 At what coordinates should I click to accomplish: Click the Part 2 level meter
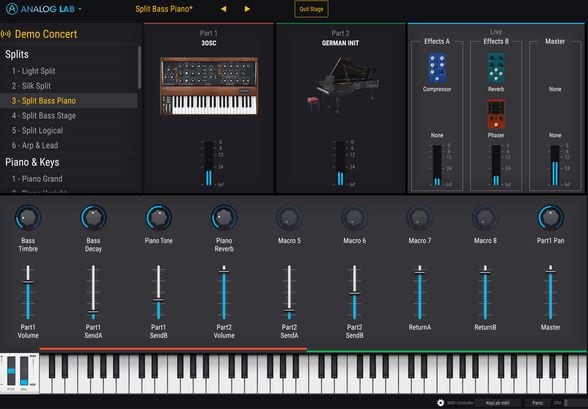(x=340, y=163)
